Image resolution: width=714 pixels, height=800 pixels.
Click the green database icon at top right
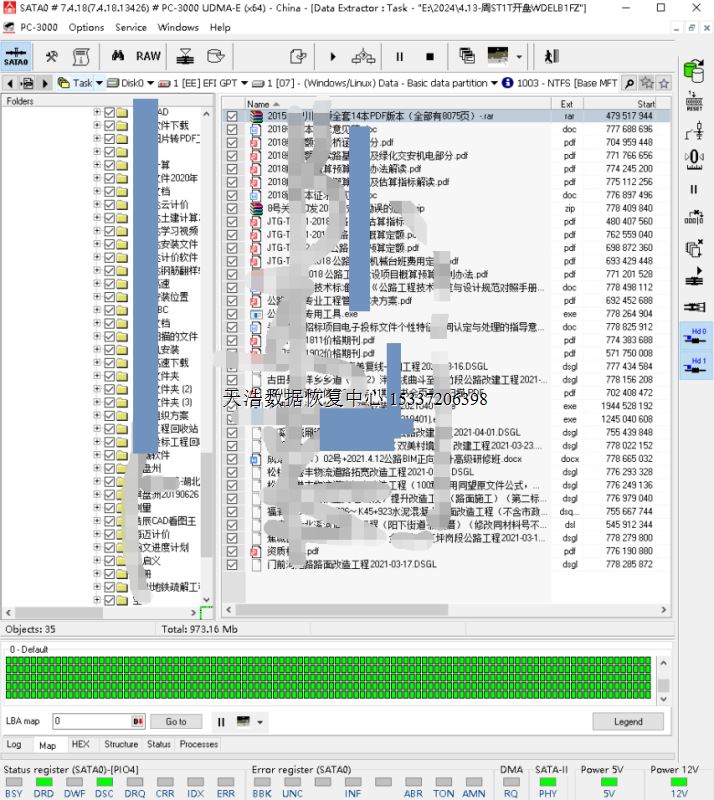[693, 71]
